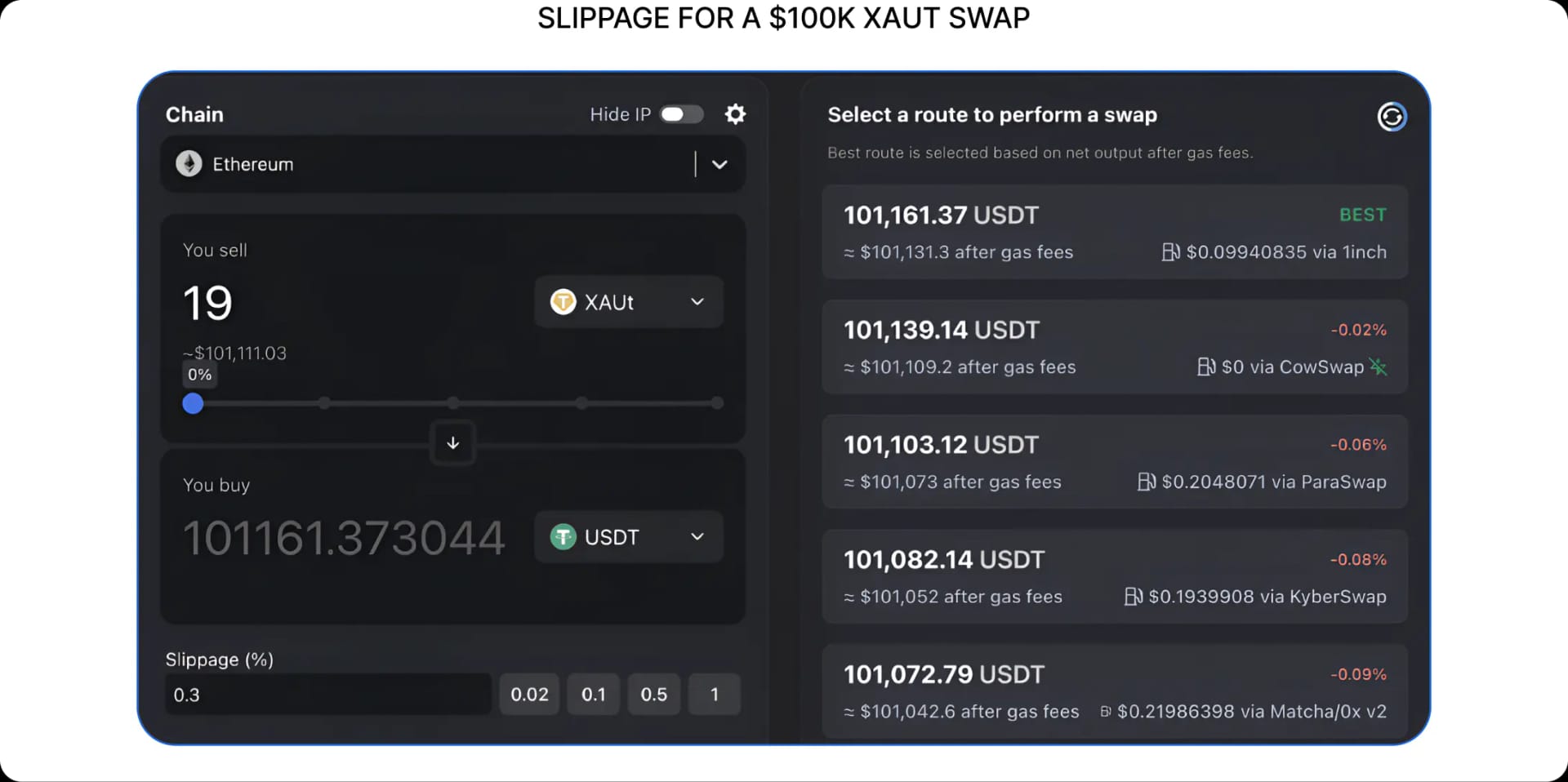Select the 0.5 slippage preset

pos(653,694)
